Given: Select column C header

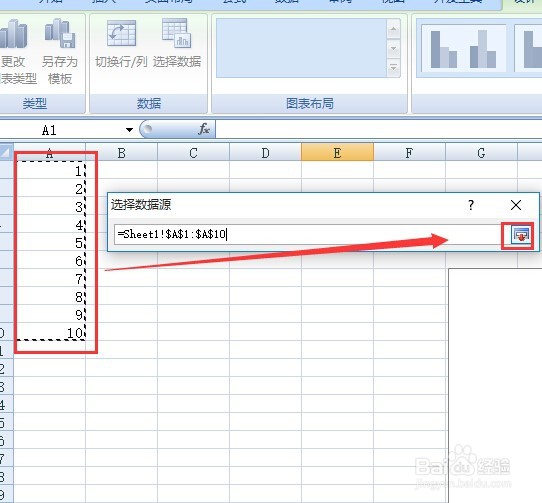Looking at the screenshot, I should [194, 152].
